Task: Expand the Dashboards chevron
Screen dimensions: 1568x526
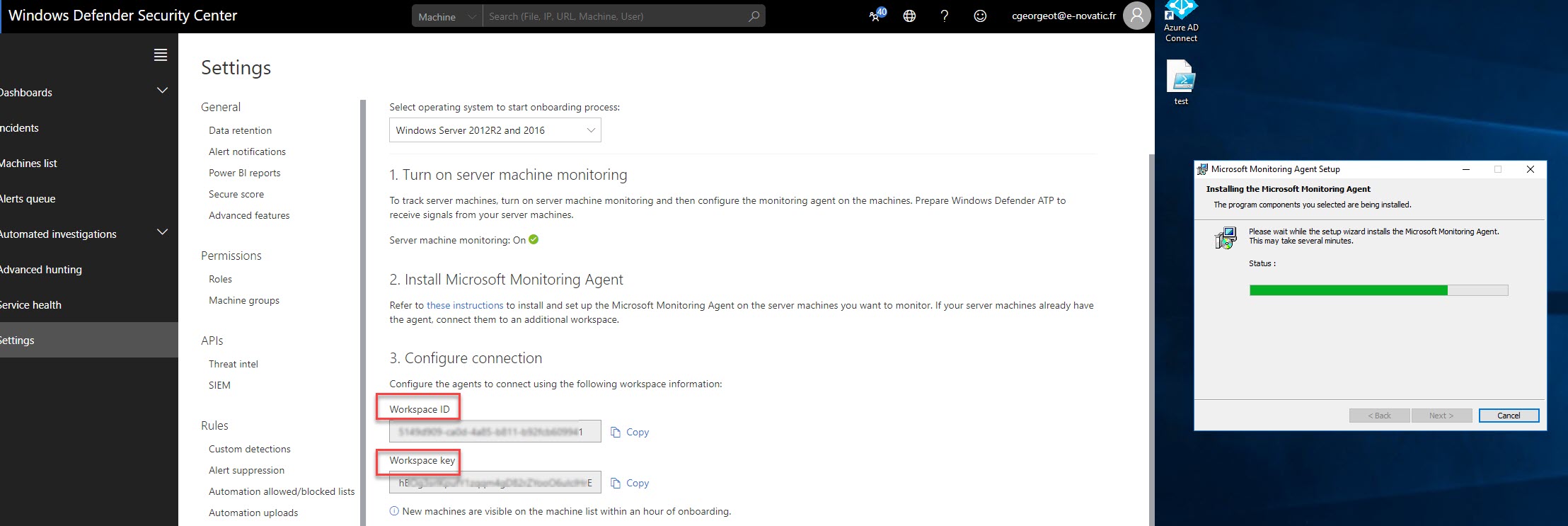Action: pos(162,91)
